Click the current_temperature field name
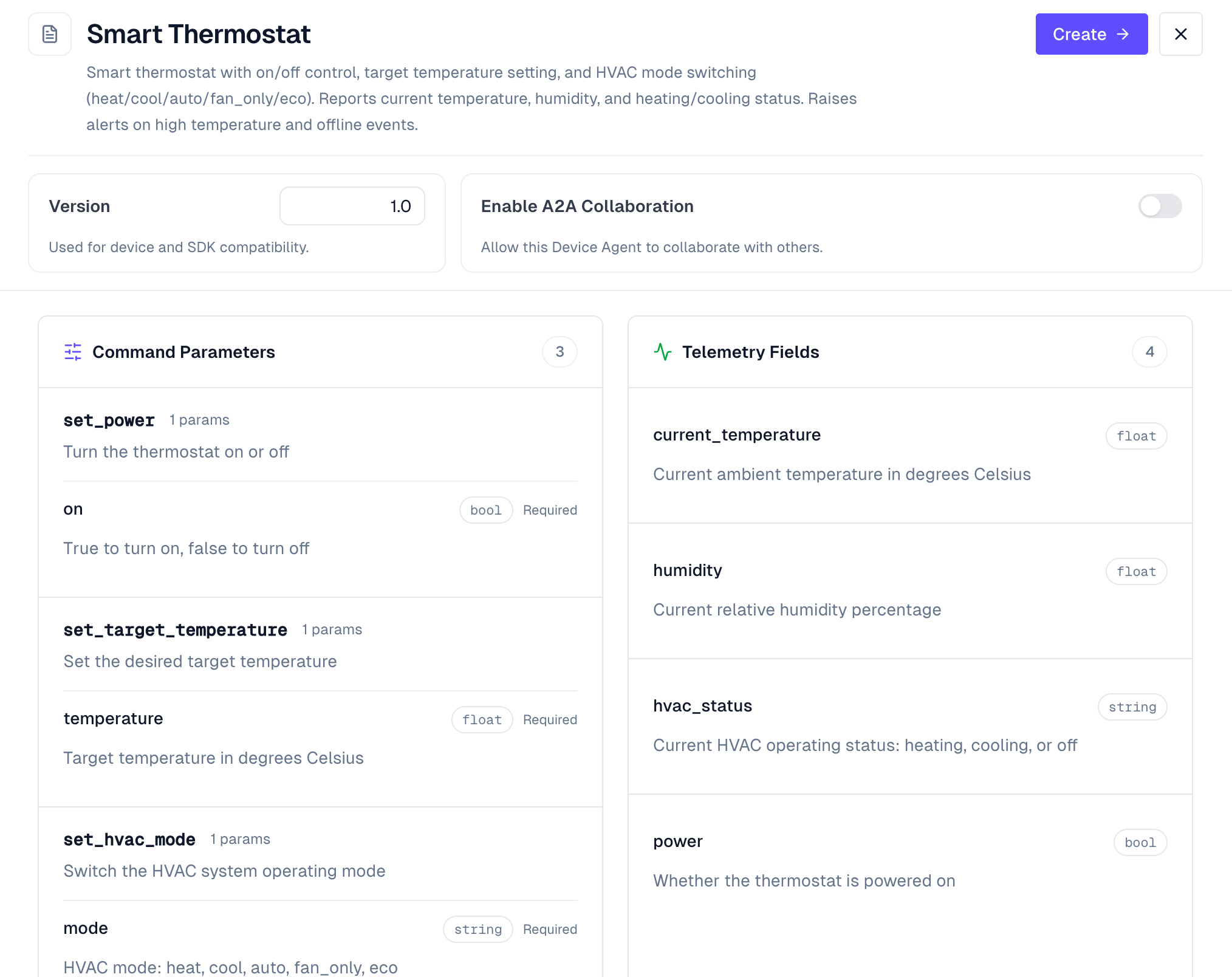This screenshot has width=1232, height=977. click(737, 435)
